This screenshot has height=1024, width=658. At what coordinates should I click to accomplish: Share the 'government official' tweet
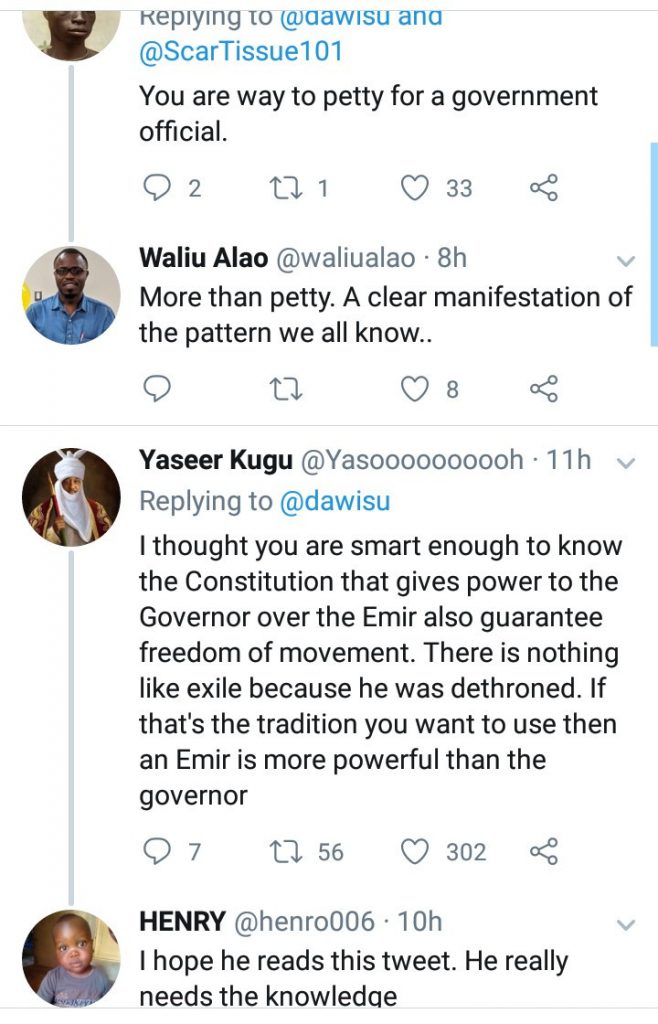pos(543,187)
